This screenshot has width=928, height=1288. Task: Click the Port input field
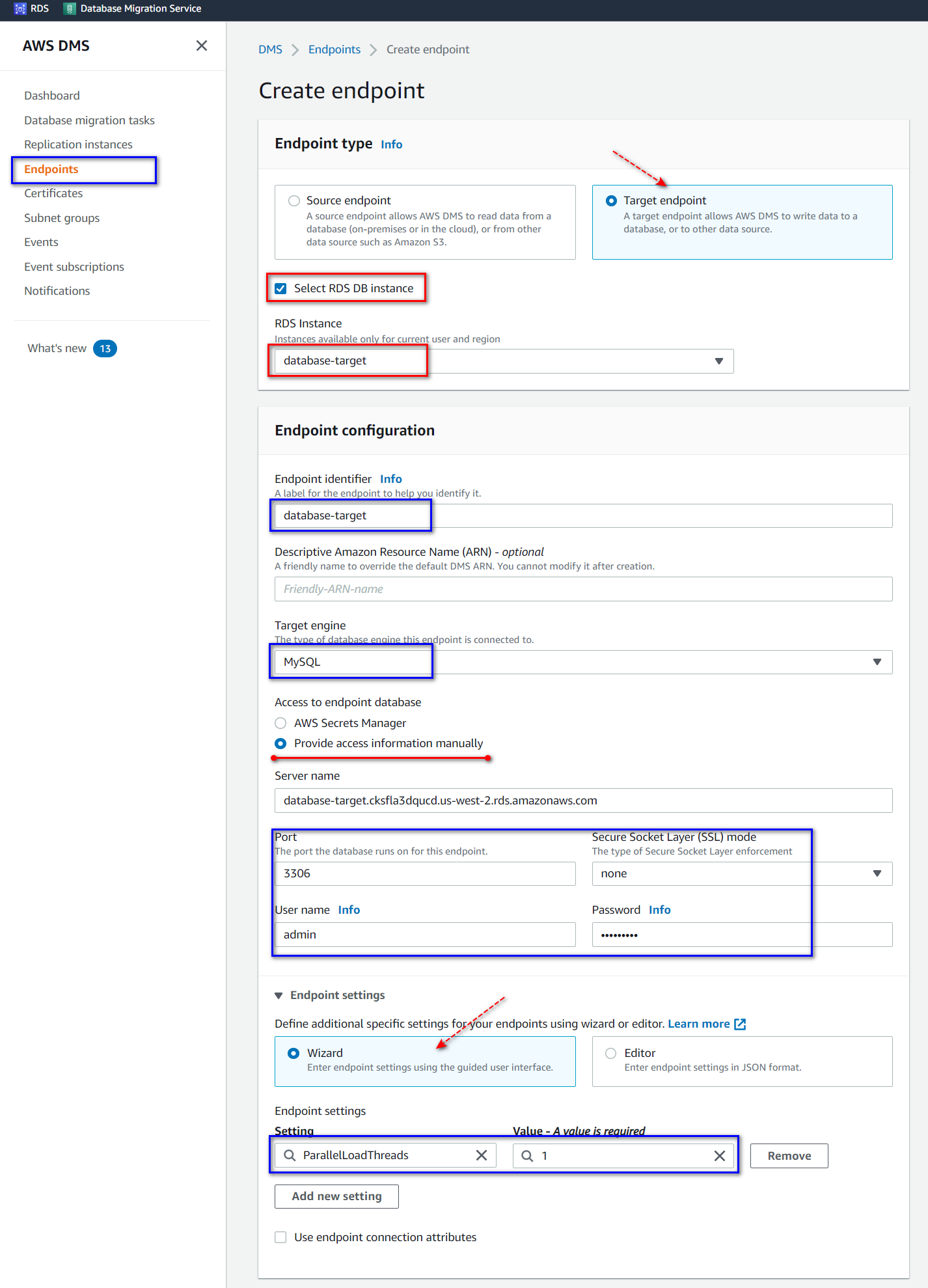[425, 873]
